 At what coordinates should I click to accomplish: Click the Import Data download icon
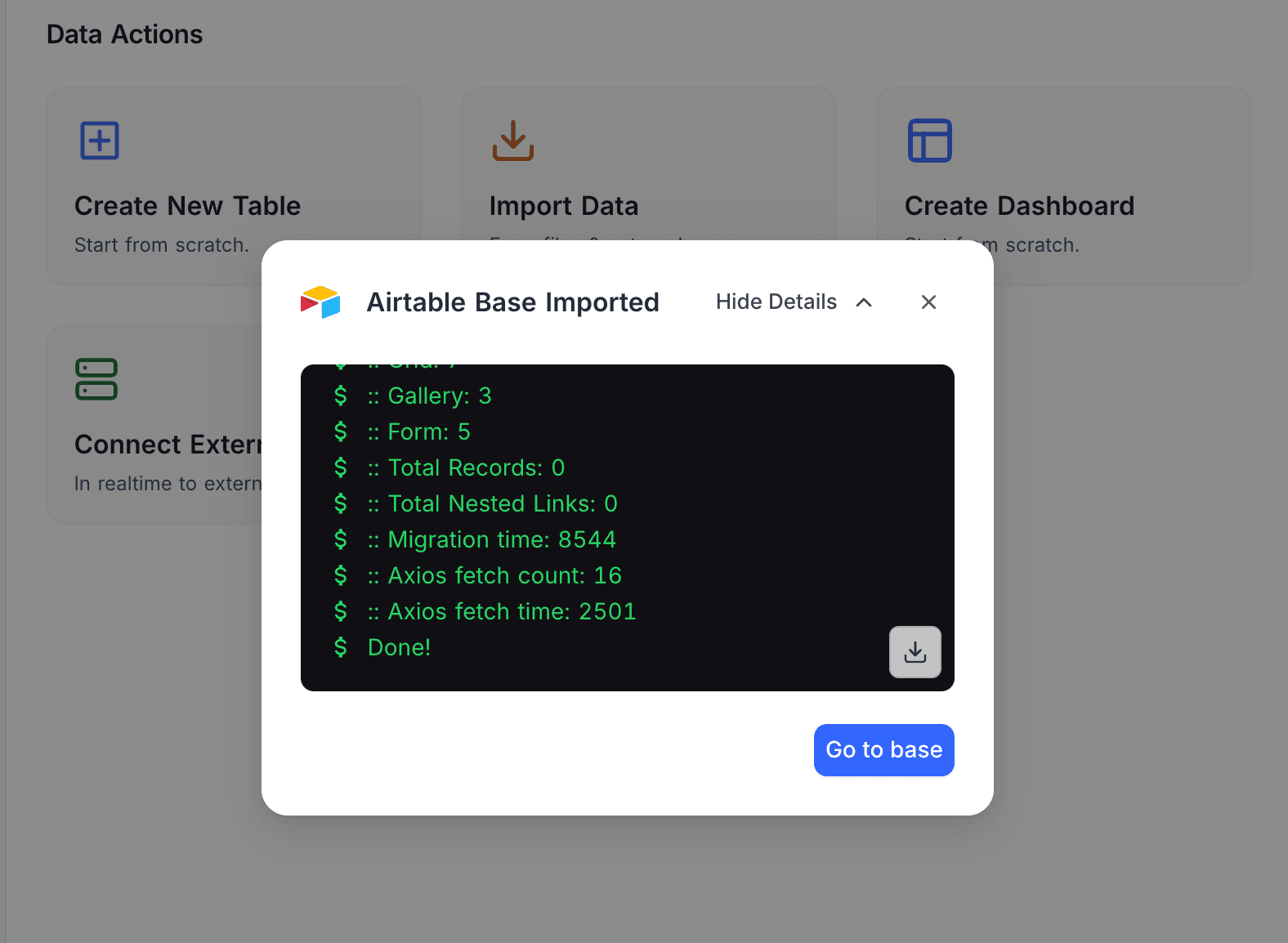(x=513, y=141)
